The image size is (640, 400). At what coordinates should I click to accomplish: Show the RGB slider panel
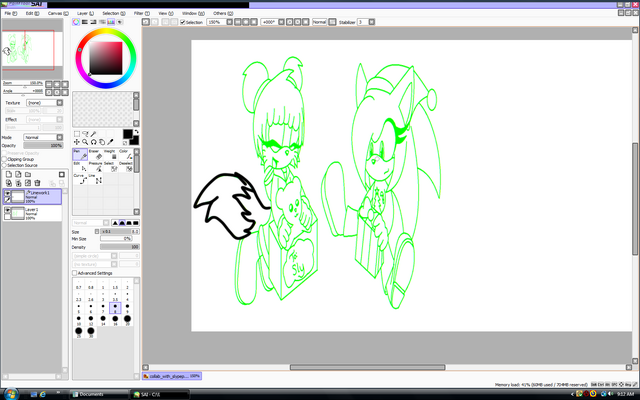click(x=85, y=22)
